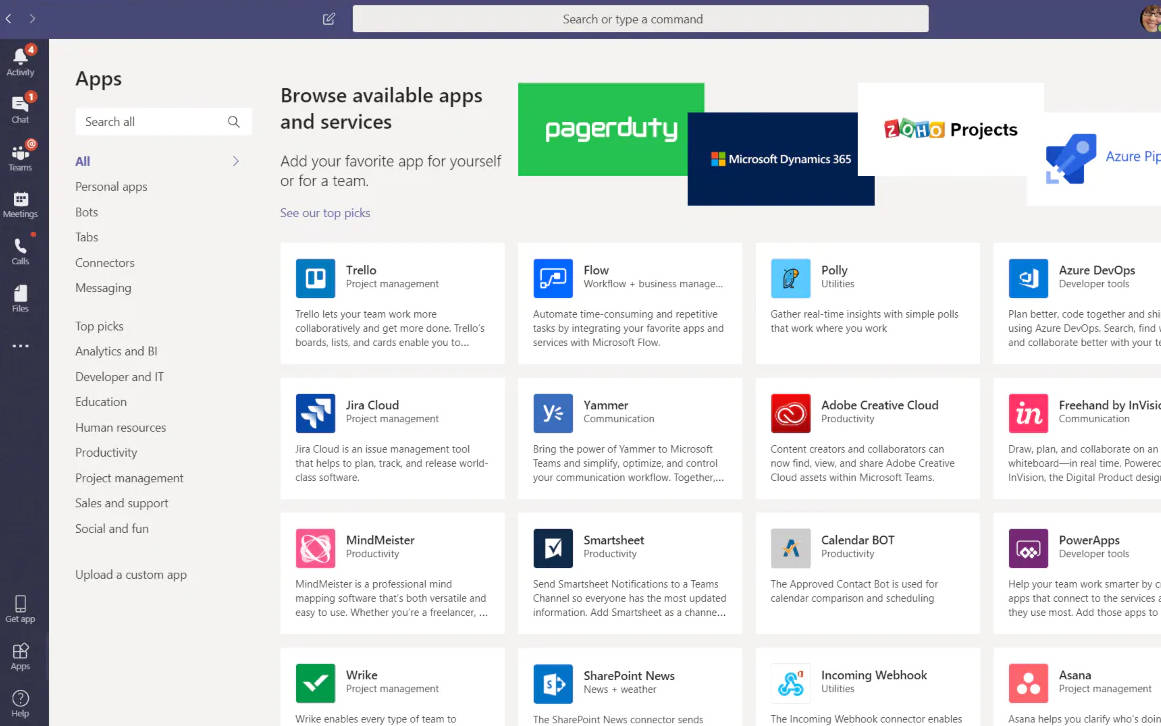Click the PagerDuty featured banner

[x=610, y=129]
